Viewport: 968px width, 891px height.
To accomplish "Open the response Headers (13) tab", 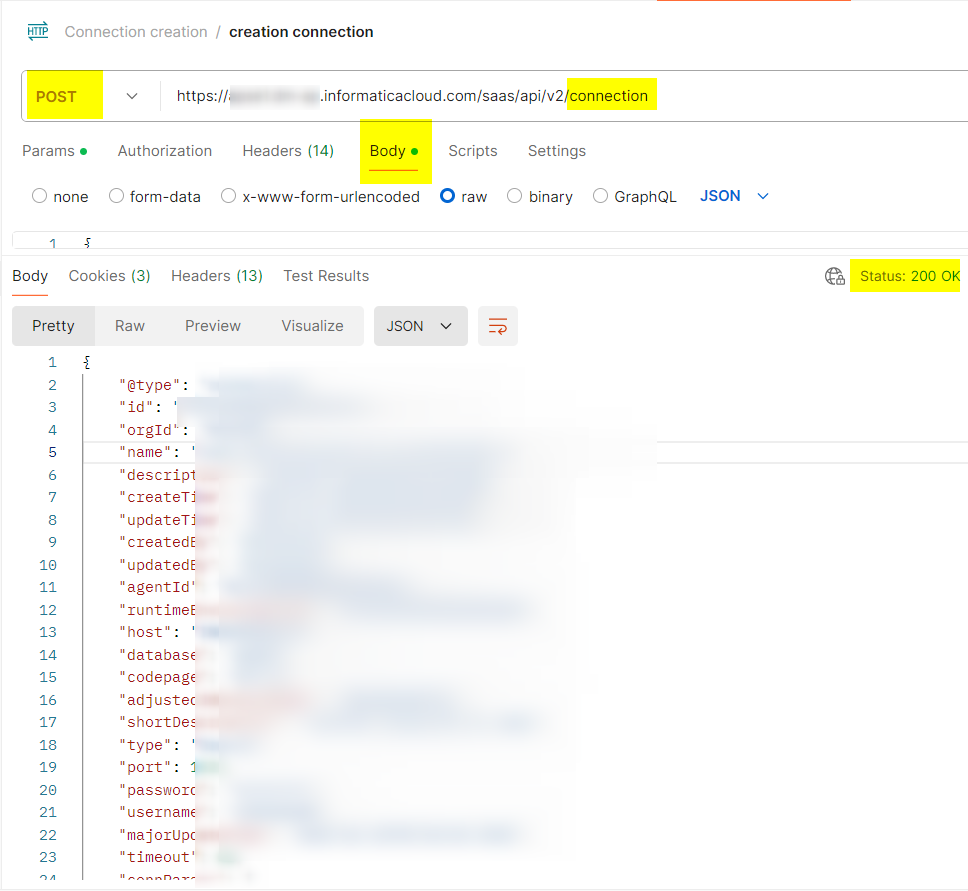I will point(217,276).
